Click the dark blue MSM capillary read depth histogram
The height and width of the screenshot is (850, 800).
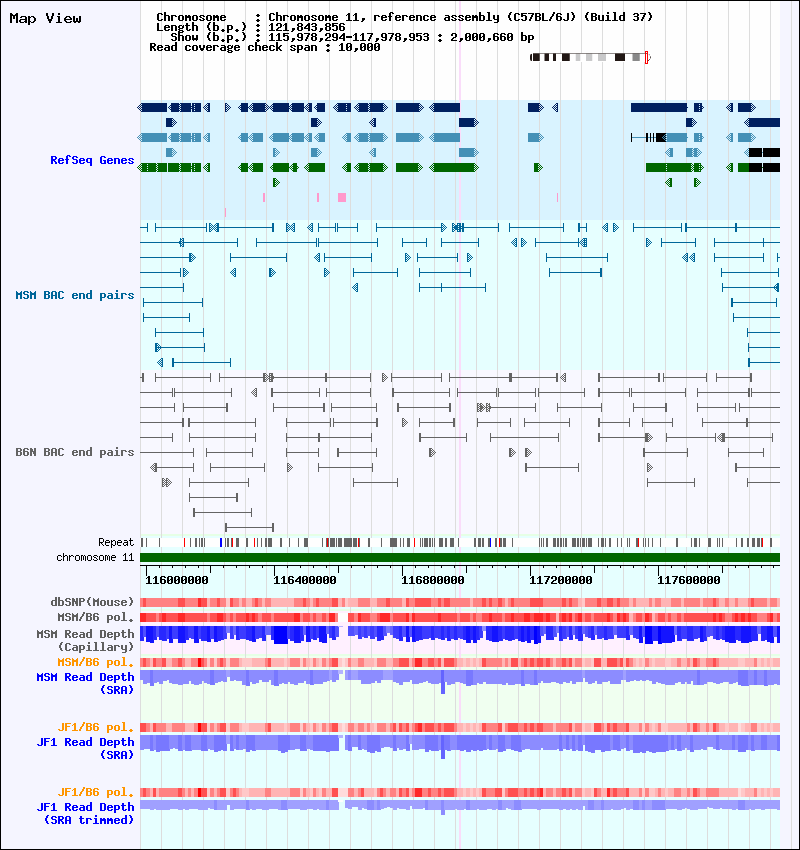[x=460, y=634]
